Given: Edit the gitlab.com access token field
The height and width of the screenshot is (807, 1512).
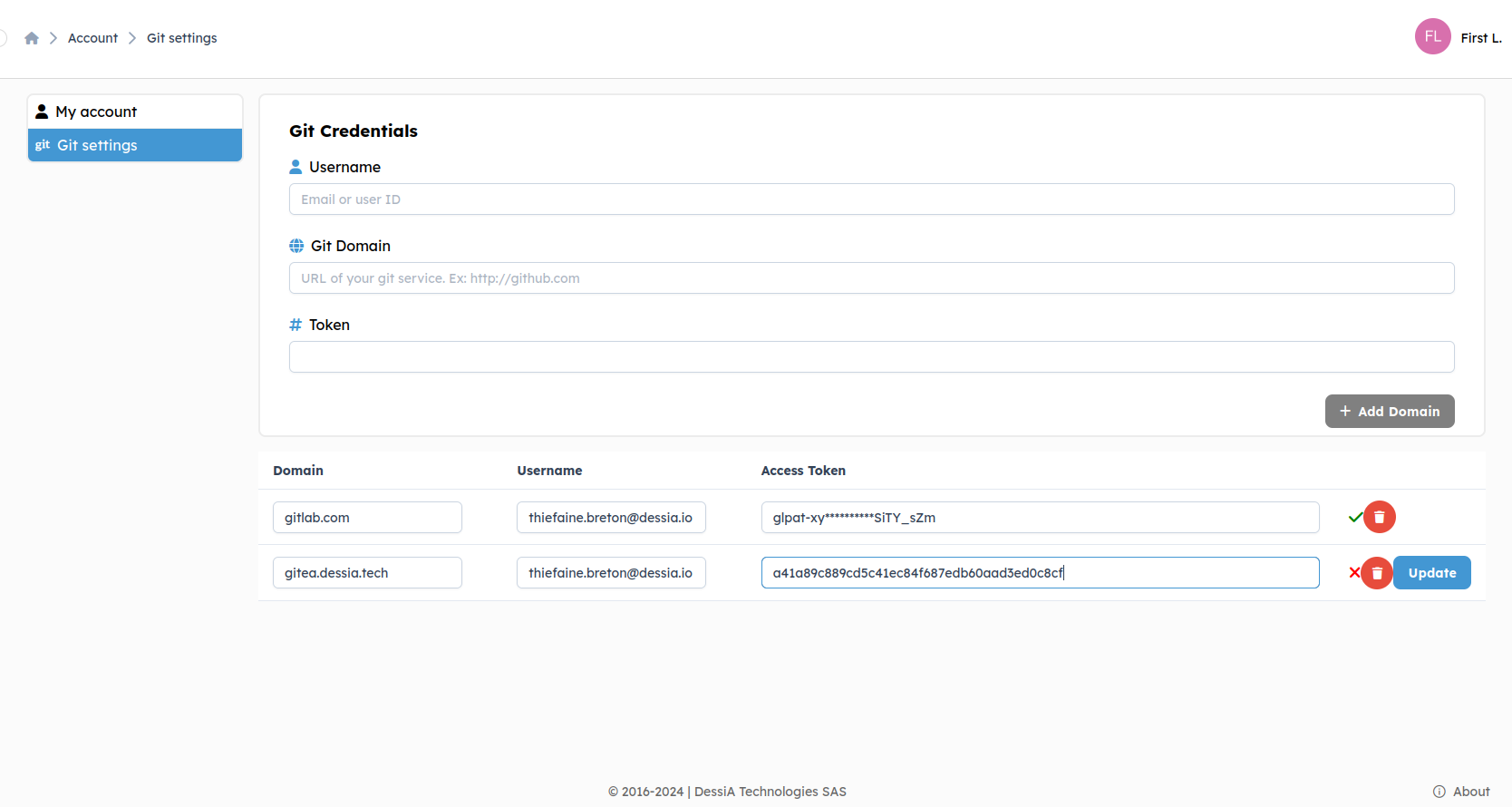Looking at the screenshot, I should [x=1040, y=518].
